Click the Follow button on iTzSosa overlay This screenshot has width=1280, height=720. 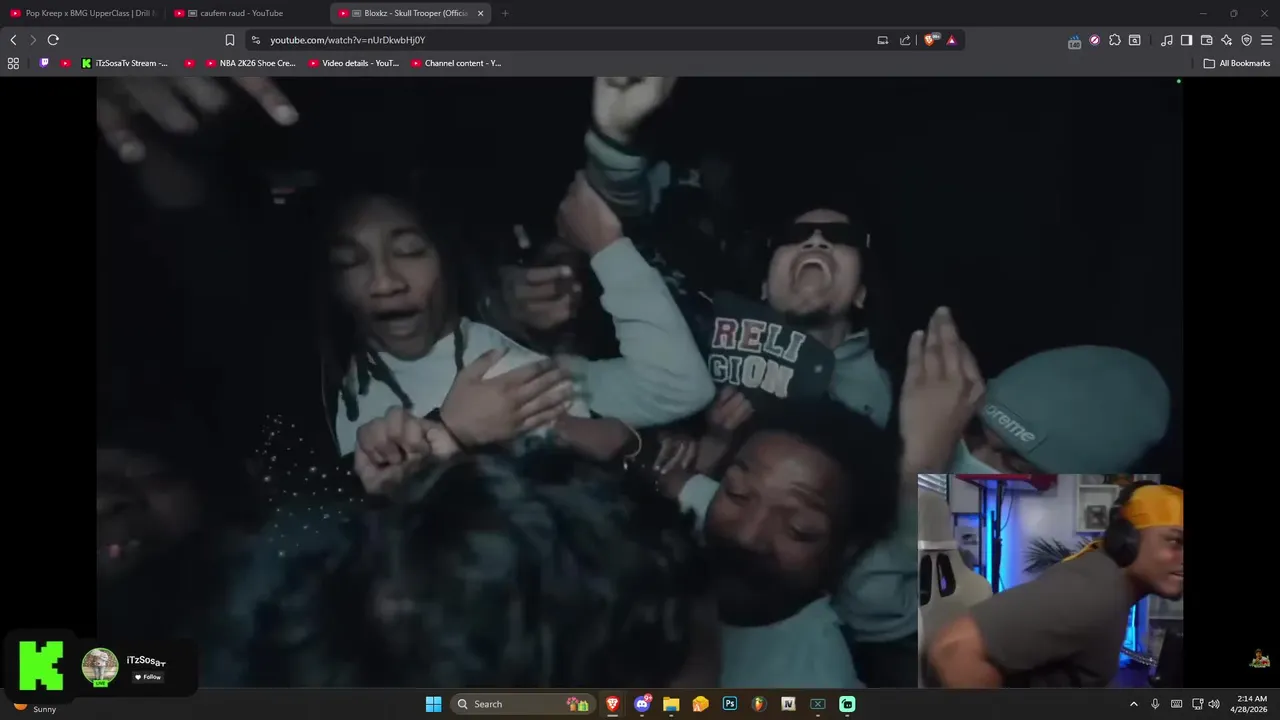click(148, 677)
